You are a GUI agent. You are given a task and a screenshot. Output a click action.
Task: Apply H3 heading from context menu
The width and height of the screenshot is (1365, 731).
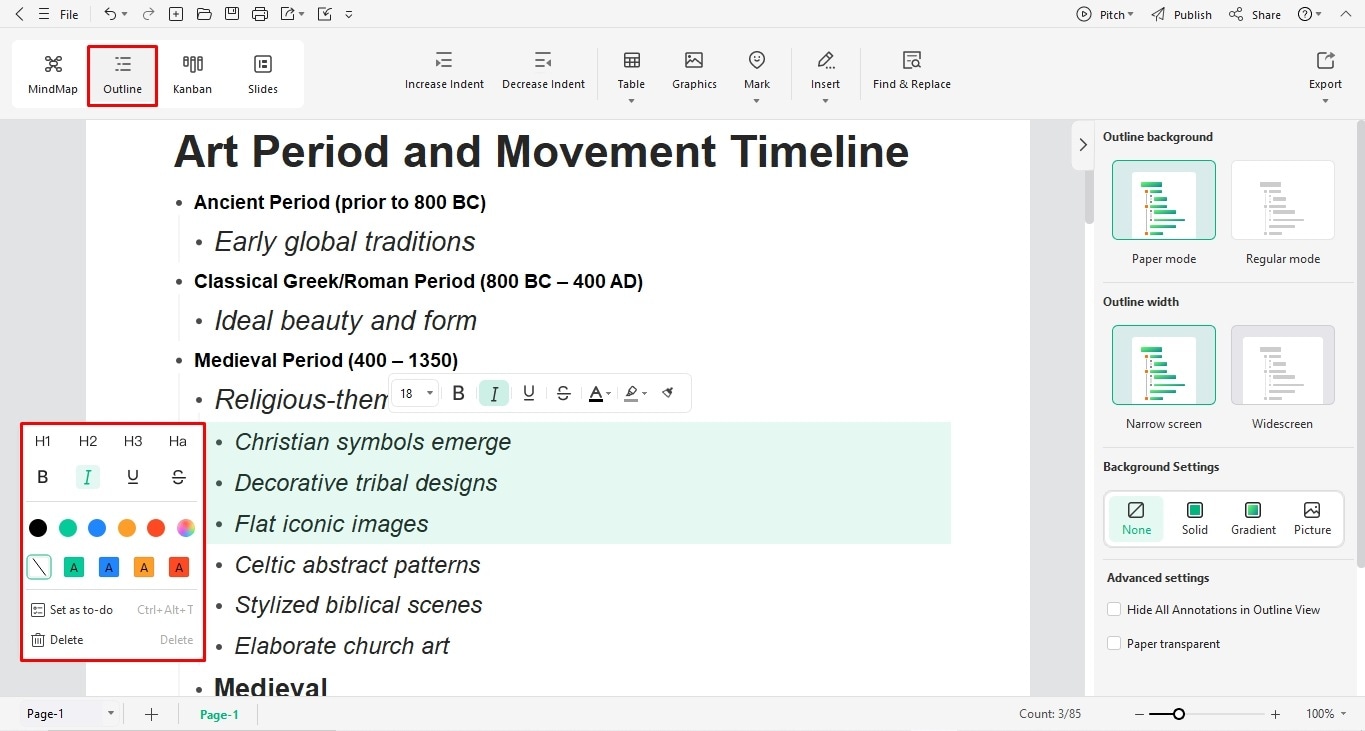tap(133, 441)
